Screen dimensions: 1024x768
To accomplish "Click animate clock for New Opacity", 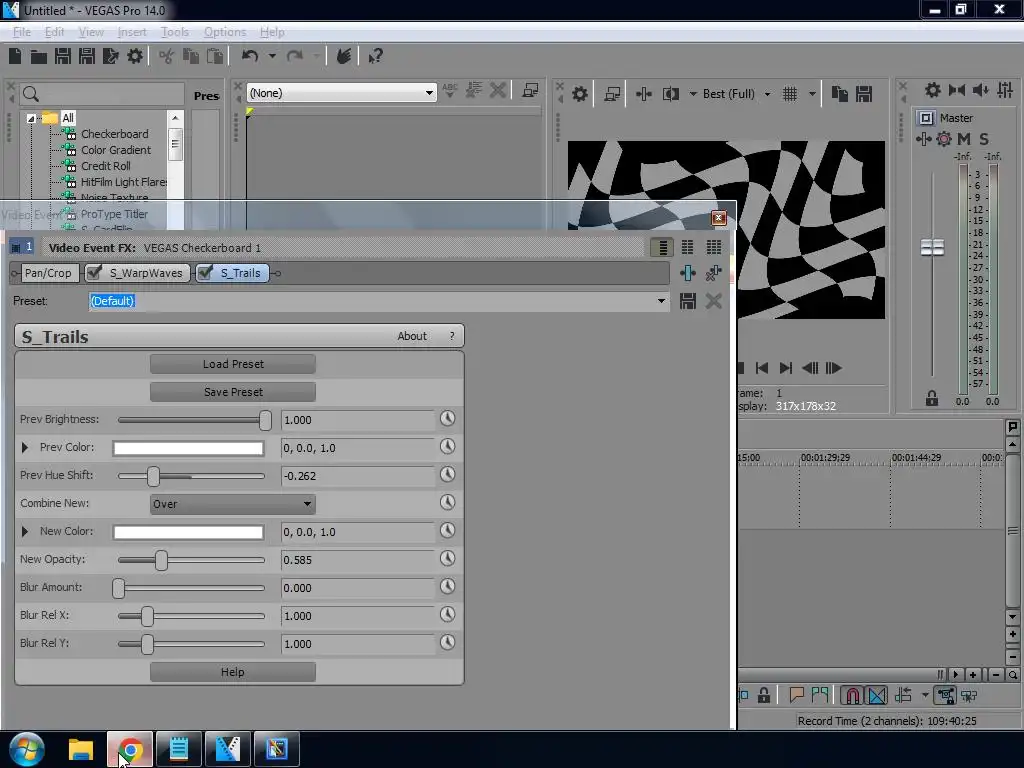I will pos(447,558).
